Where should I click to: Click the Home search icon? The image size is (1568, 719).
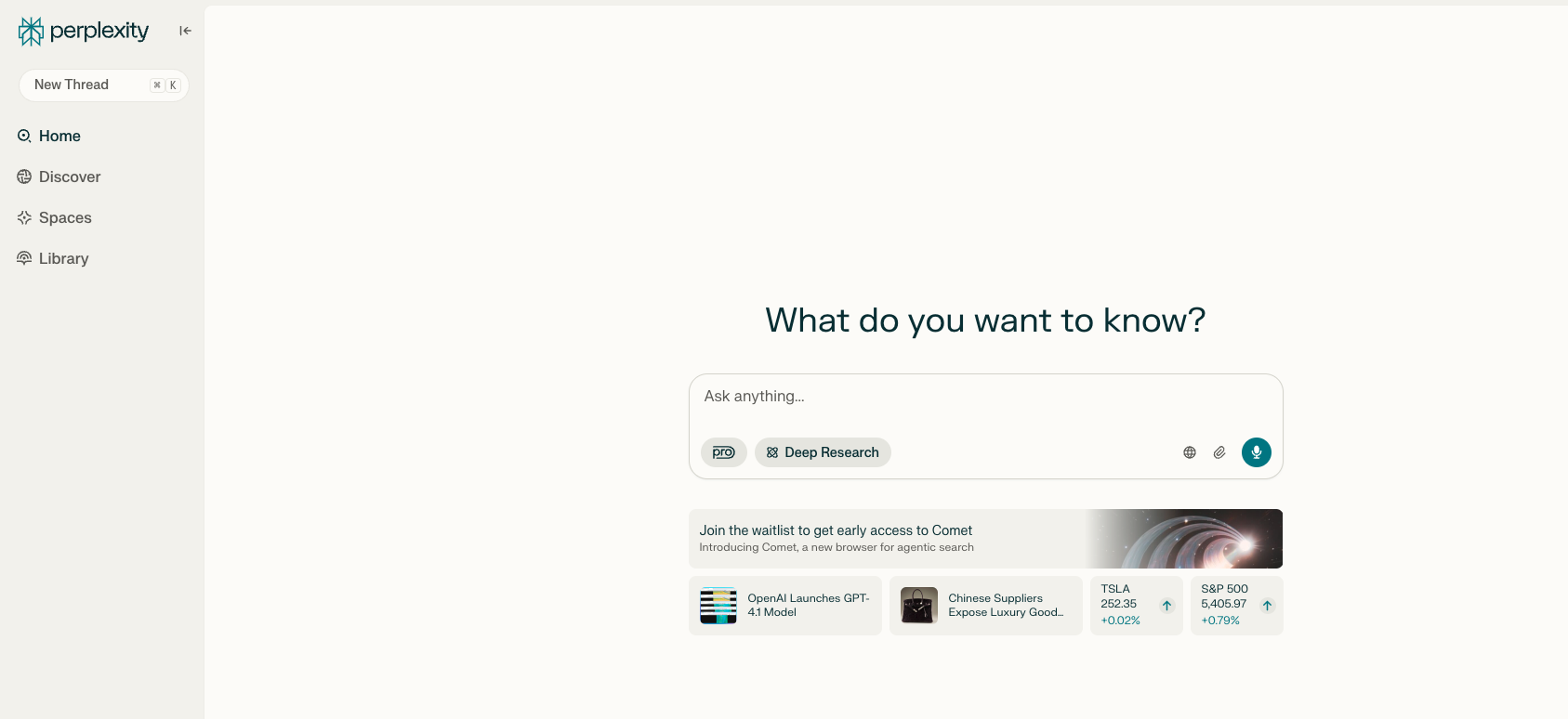[x=24, y=136]
